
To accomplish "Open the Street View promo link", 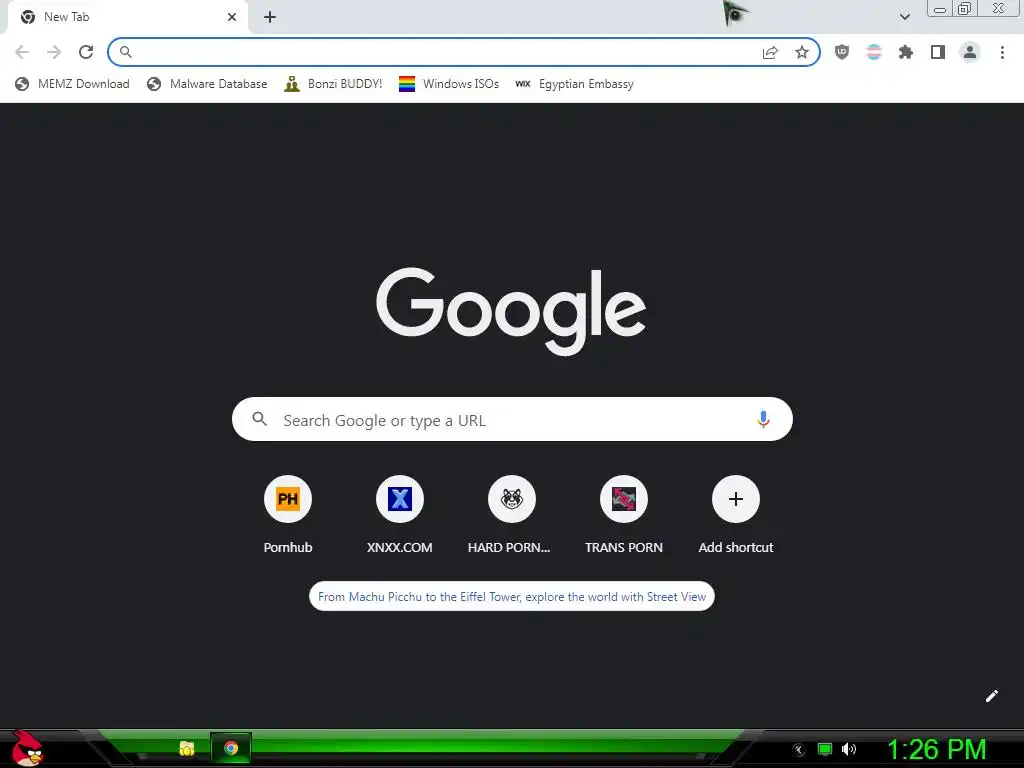I will [x=512, y=596].
